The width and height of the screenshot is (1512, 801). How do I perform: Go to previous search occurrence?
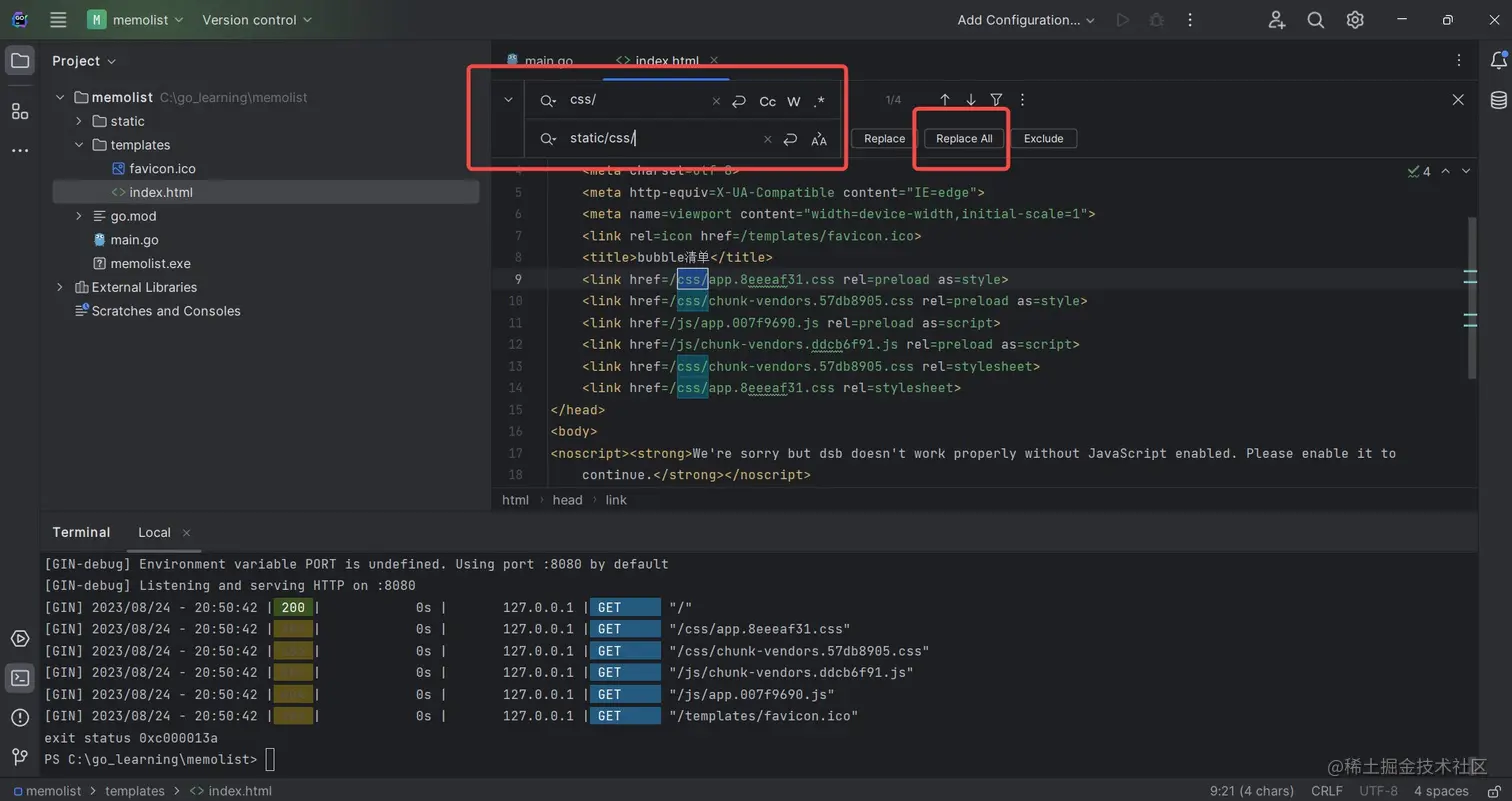[x=945, y=100]
